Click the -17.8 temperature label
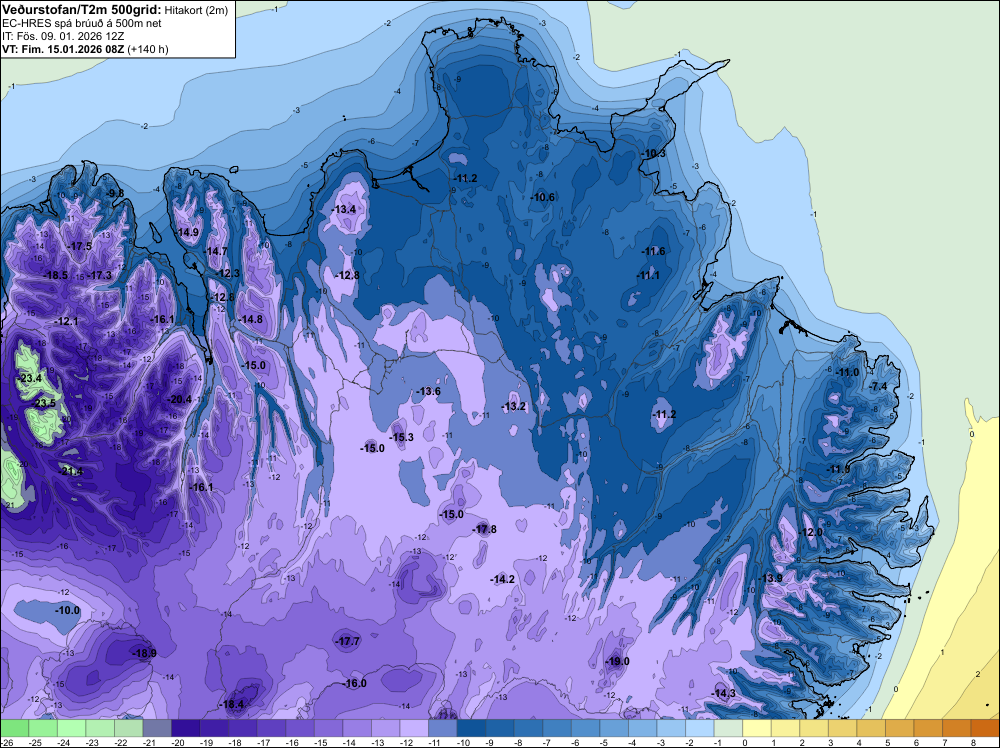This screenshot has height=748, width=1000. pyautogui.click(x=484, y=529)
